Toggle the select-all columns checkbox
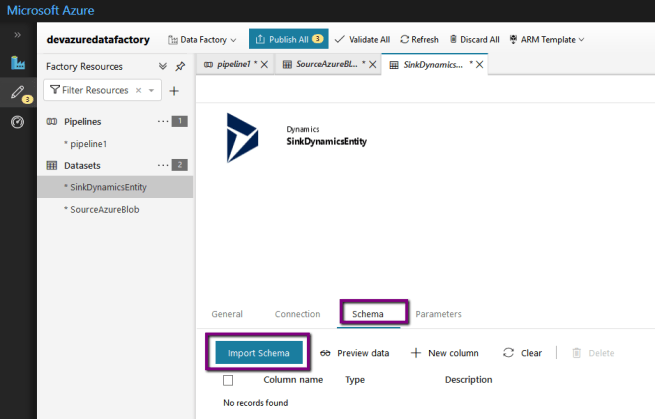Image resolution: width=655 pixels, height=419 pixels. click(x=228, y=380)
